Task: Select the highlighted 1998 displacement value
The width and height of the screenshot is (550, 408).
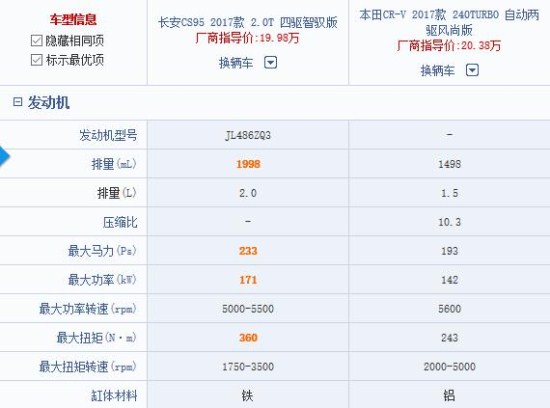Action: coord(248,164)
